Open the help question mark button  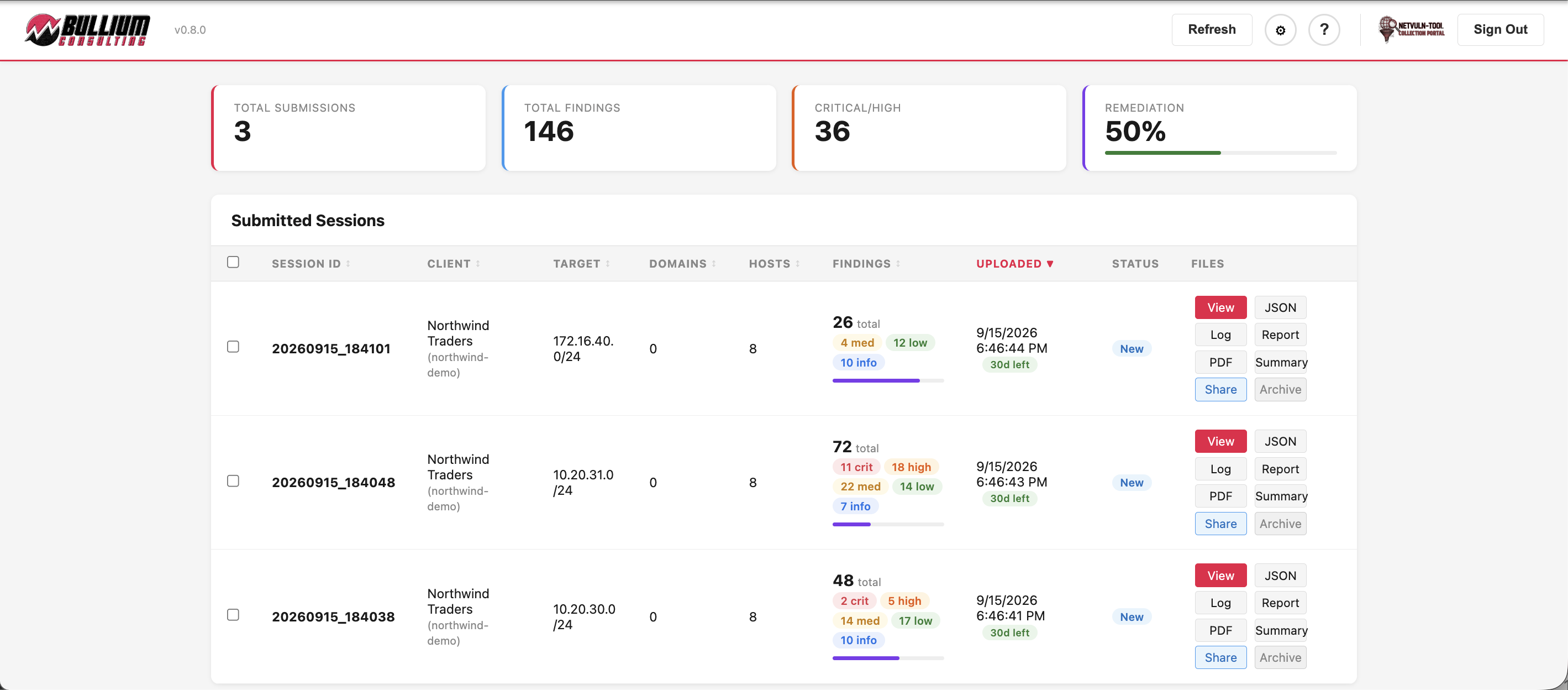pos(1324,30)
